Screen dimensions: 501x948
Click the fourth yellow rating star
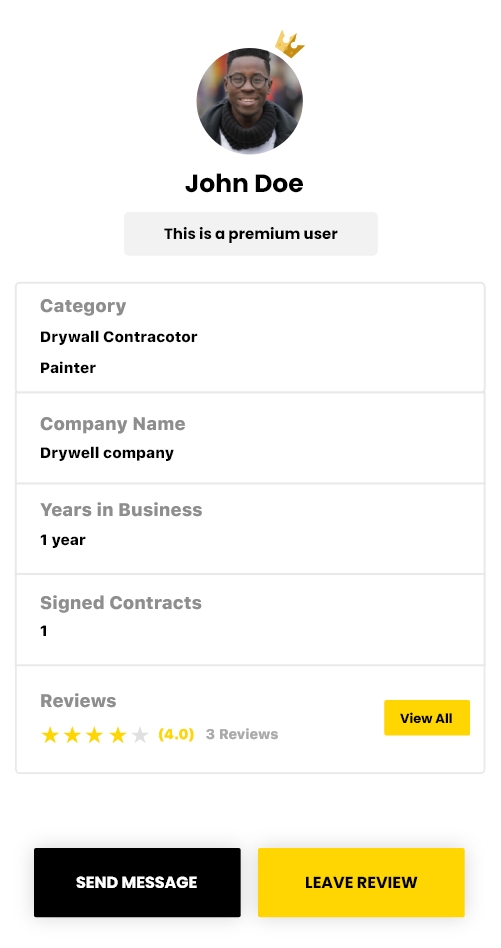click(118, 735)
